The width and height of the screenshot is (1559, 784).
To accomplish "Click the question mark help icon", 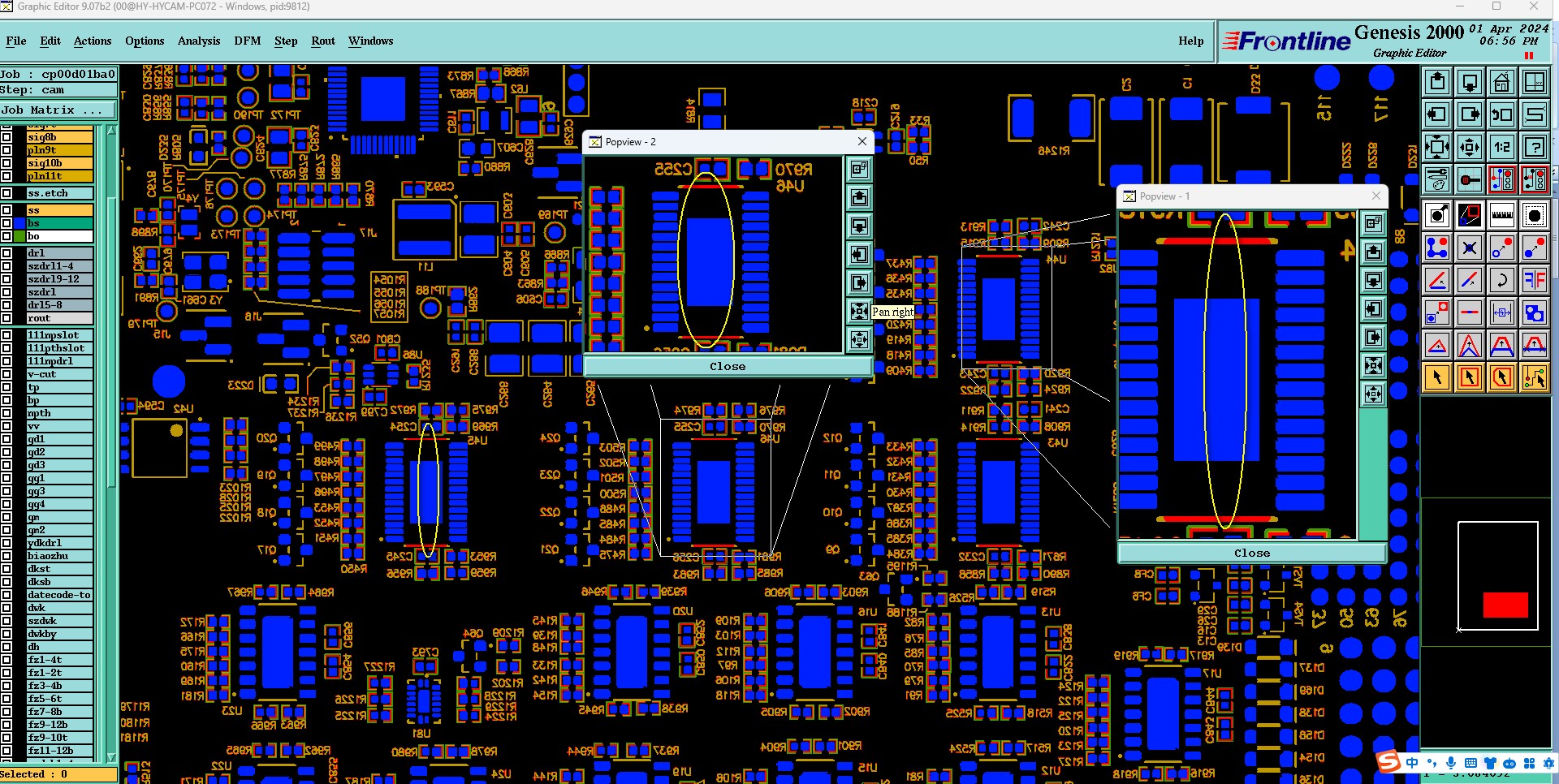I will (x=1535, y=147).
